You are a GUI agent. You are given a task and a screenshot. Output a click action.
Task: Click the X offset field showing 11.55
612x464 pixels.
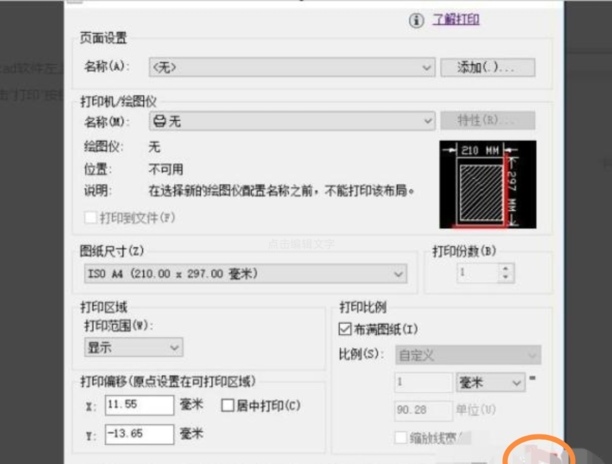pyautogui.click(x=139, y=405)
